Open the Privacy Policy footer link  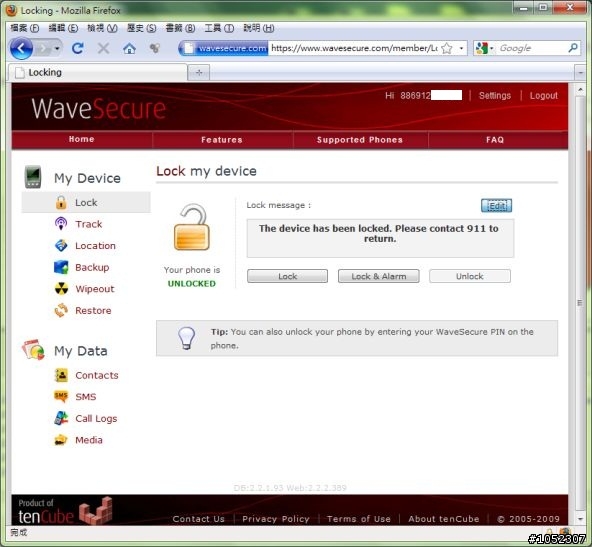(276, 519)
